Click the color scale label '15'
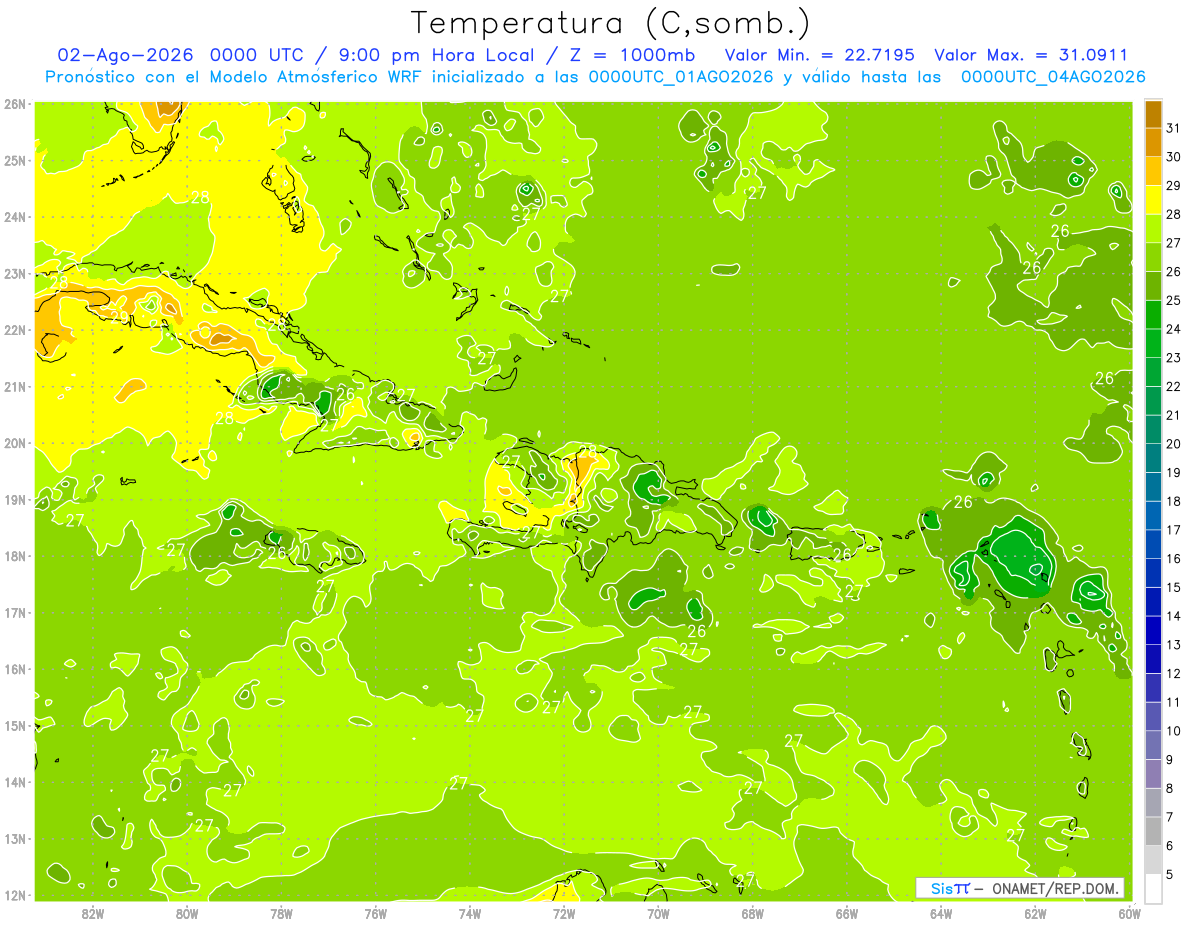 click(x=1174, y=587)
